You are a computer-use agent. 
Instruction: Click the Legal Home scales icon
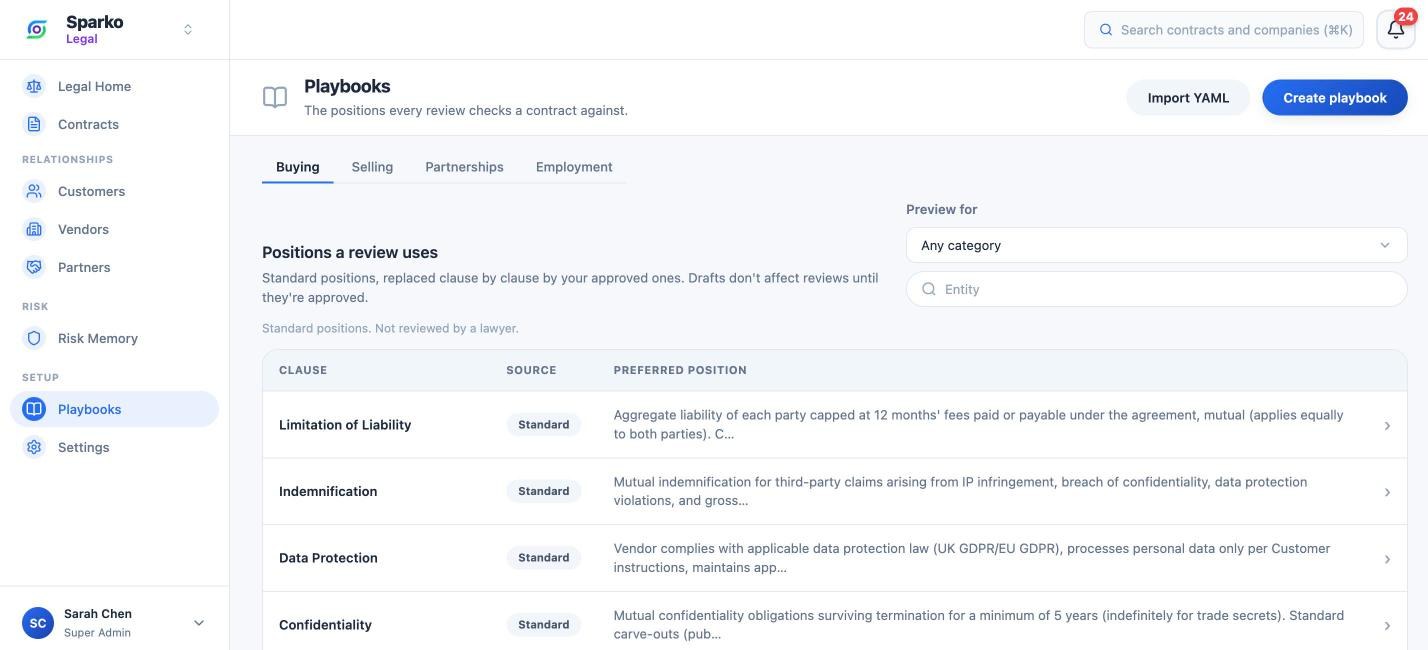tap(34, 86)
